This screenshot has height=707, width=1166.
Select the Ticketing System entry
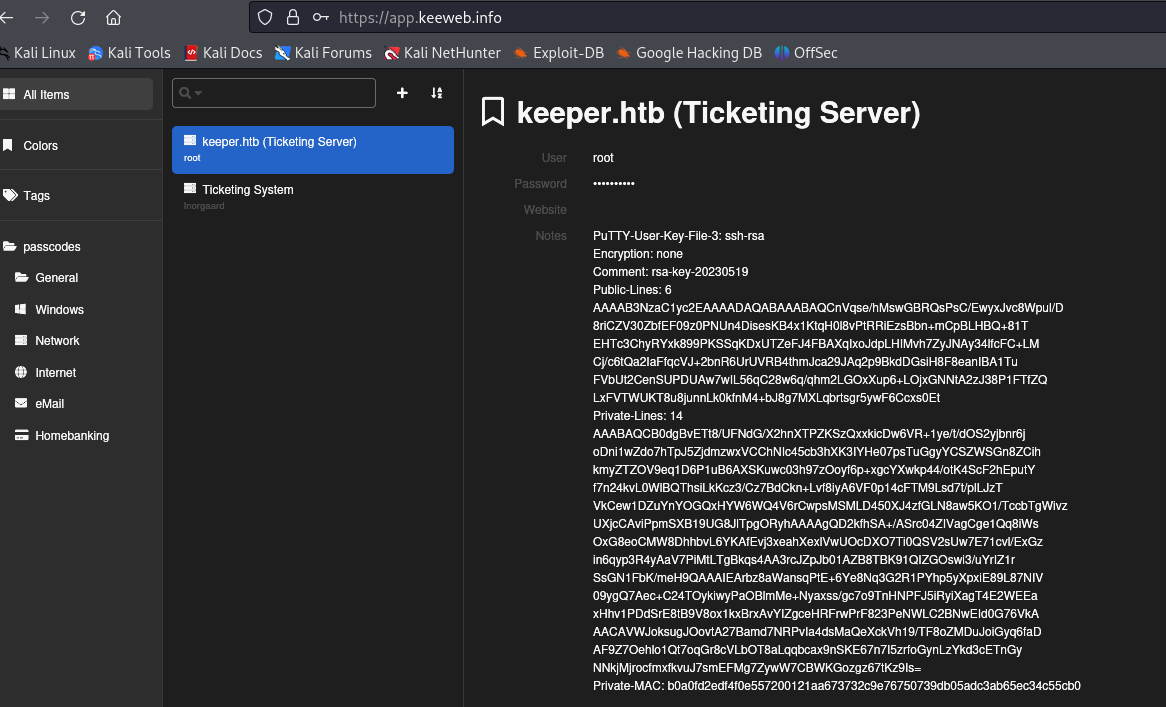(x=313, y=198)
